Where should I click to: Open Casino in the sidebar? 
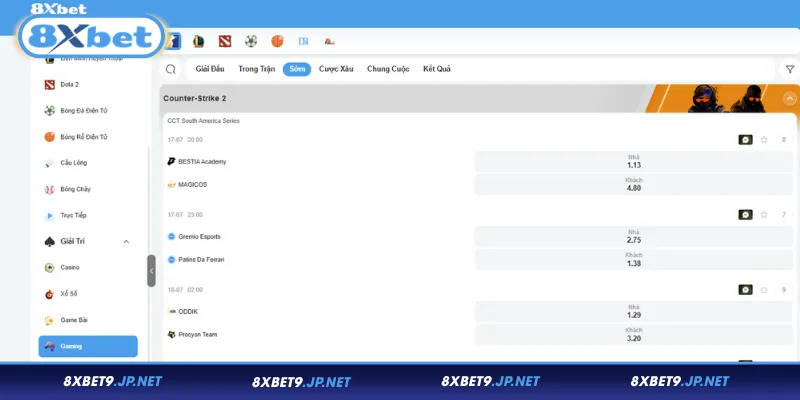click(x=70, y=267)
